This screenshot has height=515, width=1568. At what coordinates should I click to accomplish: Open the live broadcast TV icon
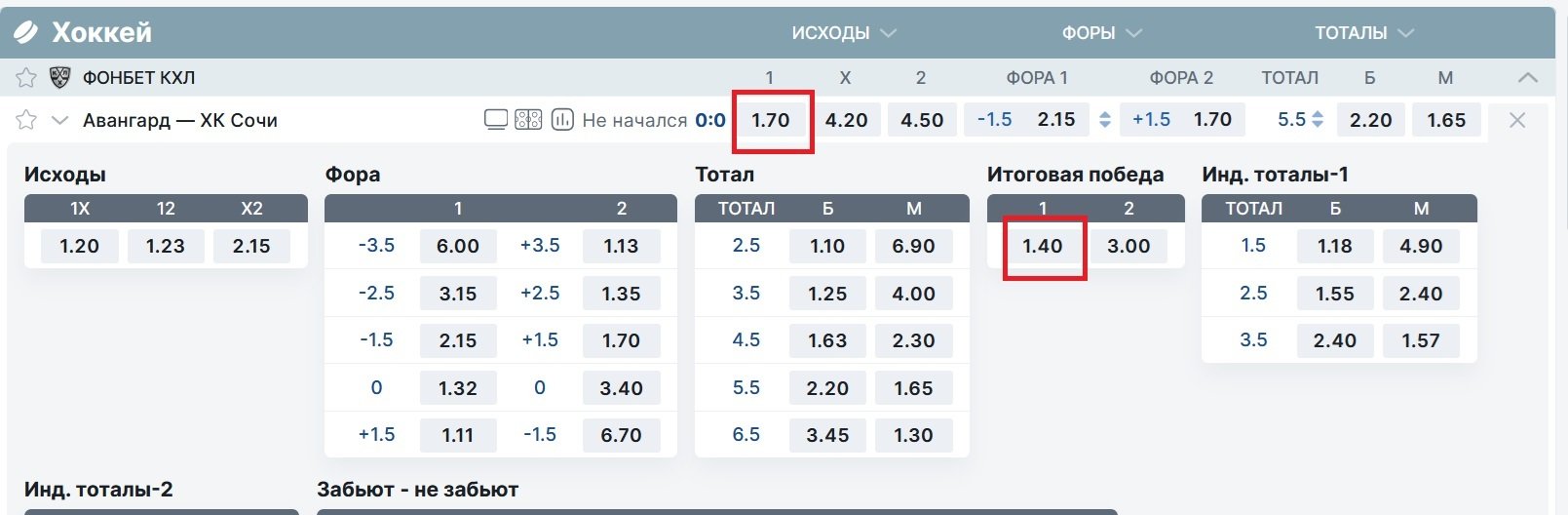pos(496,120)
